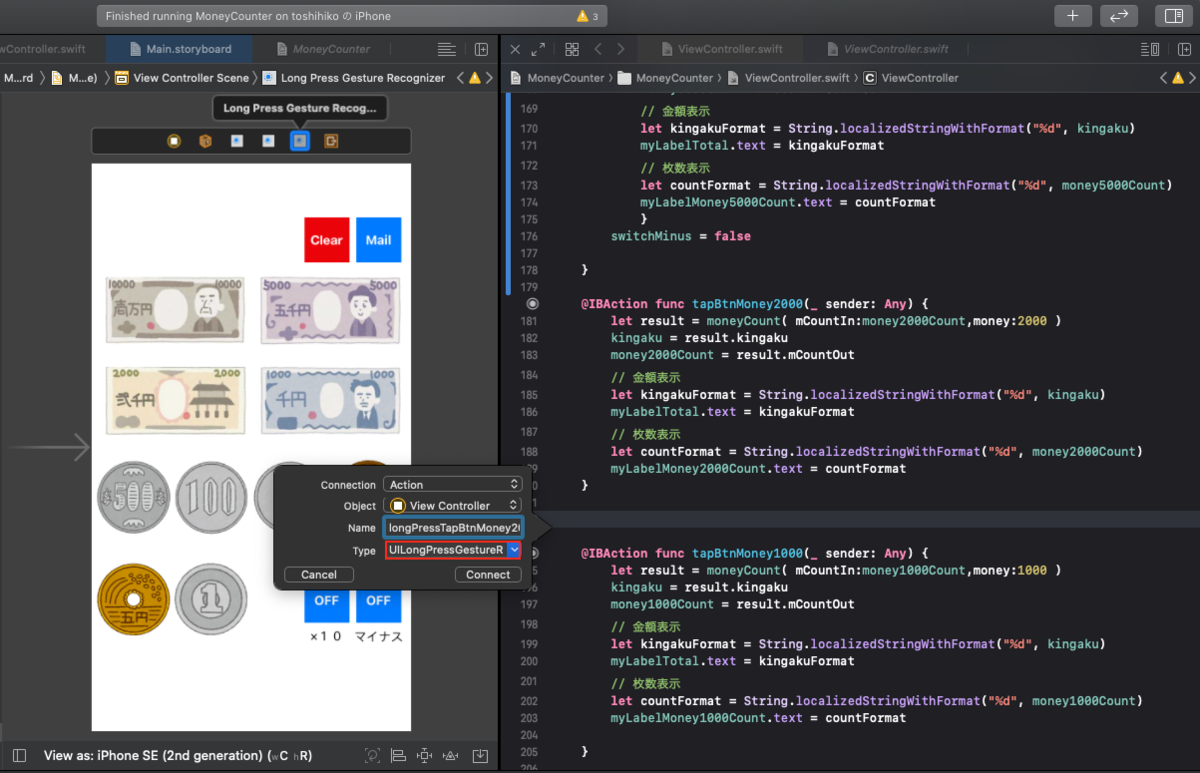Open warnings indicator showing 3 issues
The image size is (1200, 773).
(588, 17)
